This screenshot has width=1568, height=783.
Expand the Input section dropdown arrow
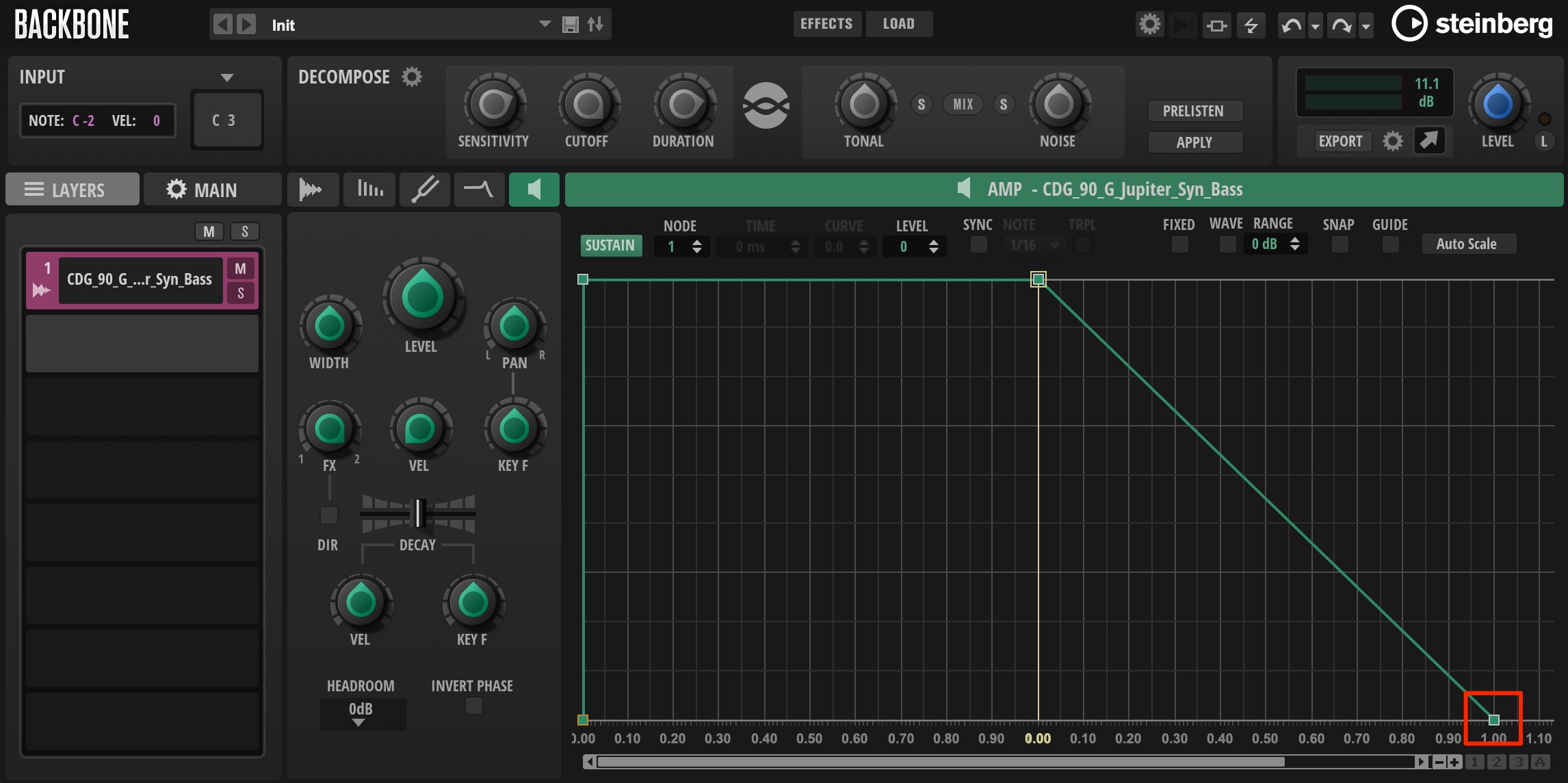pyautogui.click(x=227, y=77)
